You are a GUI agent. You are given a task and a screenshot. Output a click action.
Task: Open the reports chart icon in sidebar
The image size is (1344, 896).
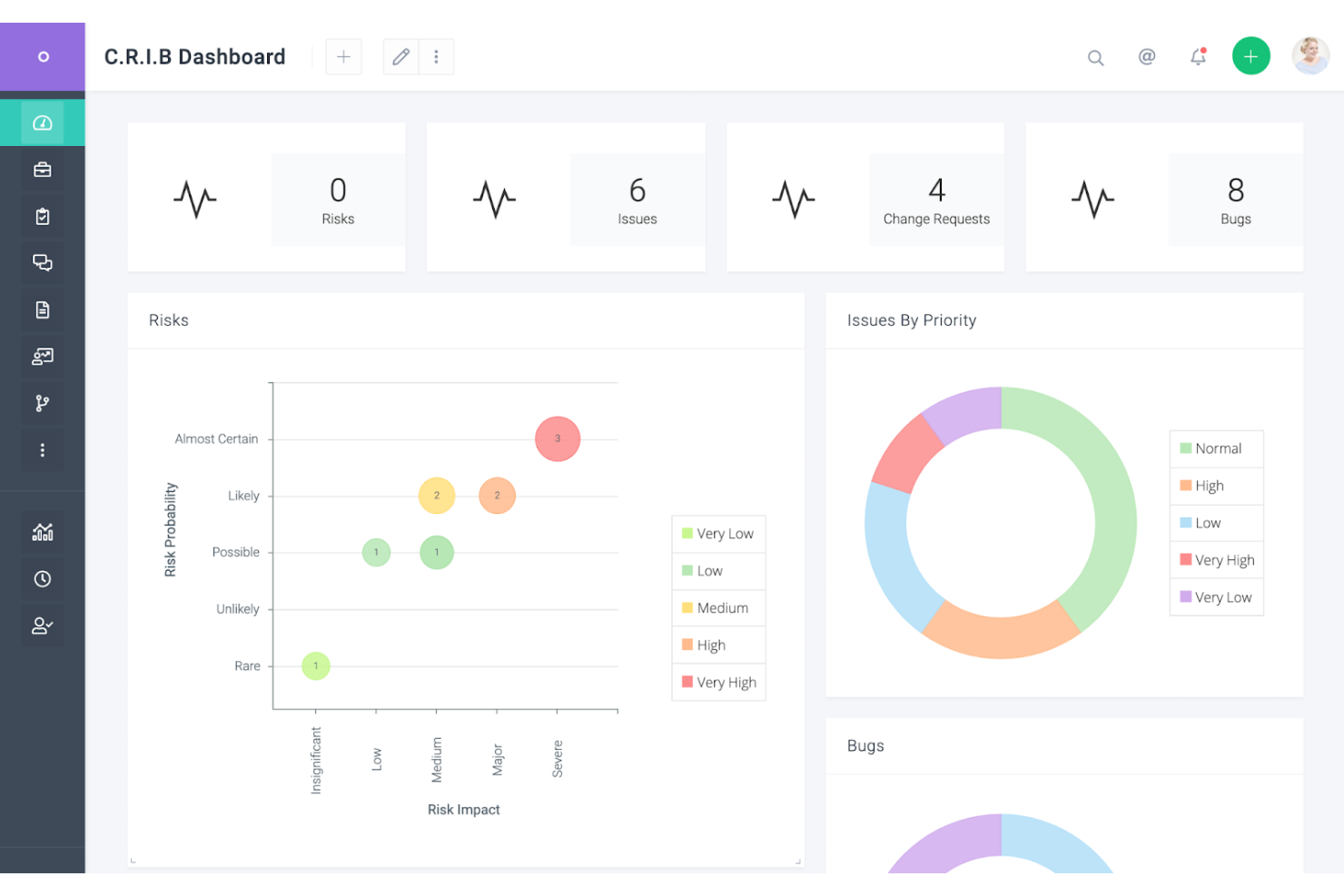tap(43, 532)
